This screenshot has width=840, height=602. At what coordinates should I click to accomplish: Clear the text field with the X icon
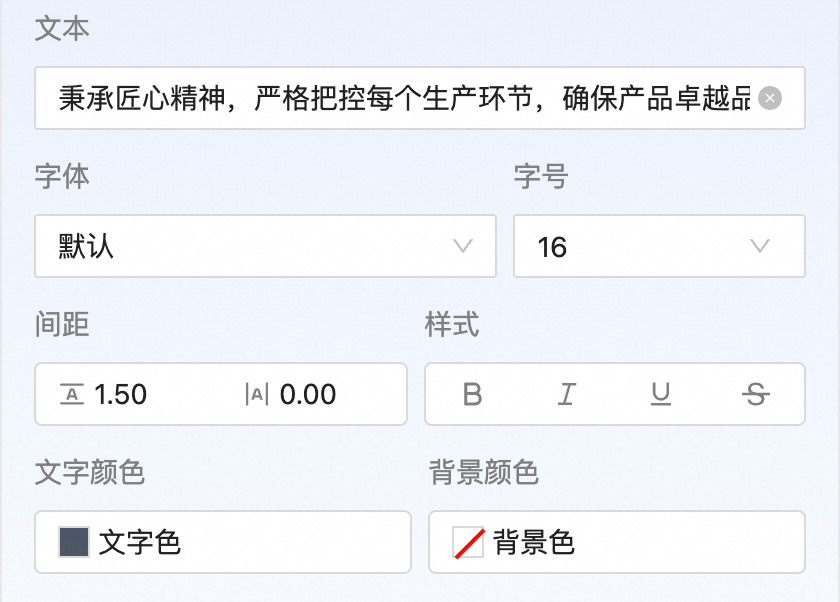tap(769, 98)
